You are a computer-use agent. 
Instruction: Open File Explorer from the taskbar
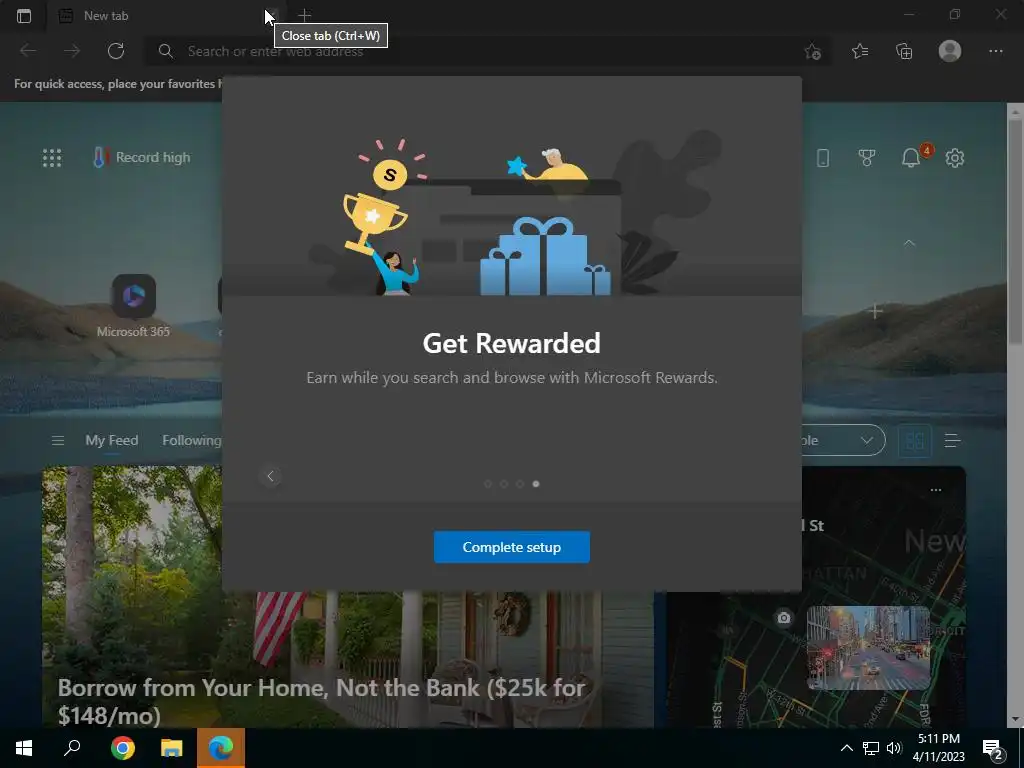172,748
